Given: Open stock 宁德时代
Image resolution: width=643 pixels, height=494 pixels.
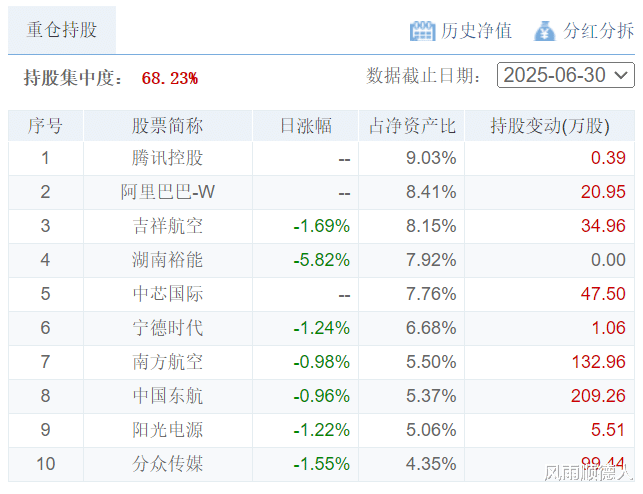Looking at the screenshot, I should coord(167,328).
